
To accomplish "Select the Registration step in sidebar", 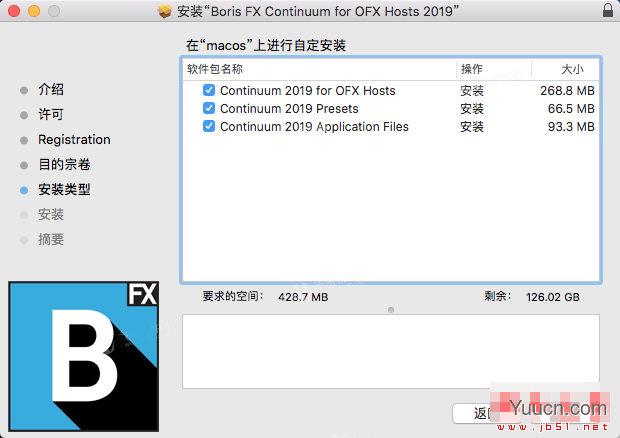I will [x=74, y=140].
